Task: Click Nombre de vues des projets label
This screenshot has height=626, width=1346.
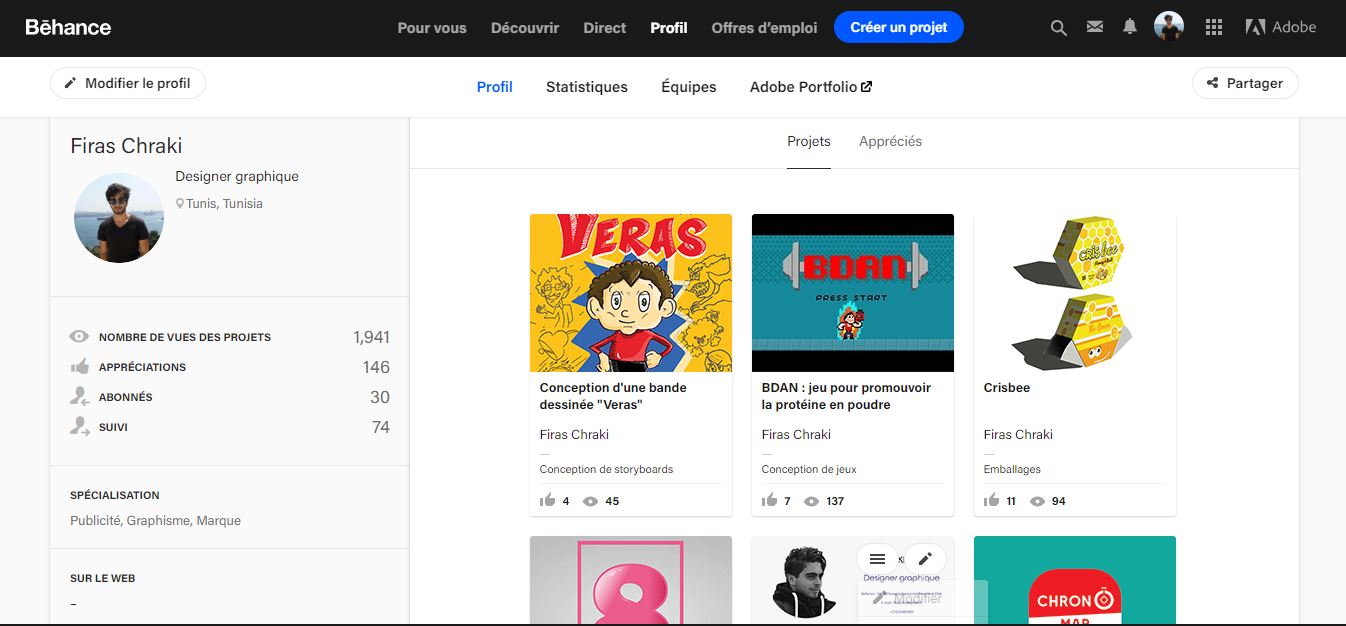Action: coord(185,337)
